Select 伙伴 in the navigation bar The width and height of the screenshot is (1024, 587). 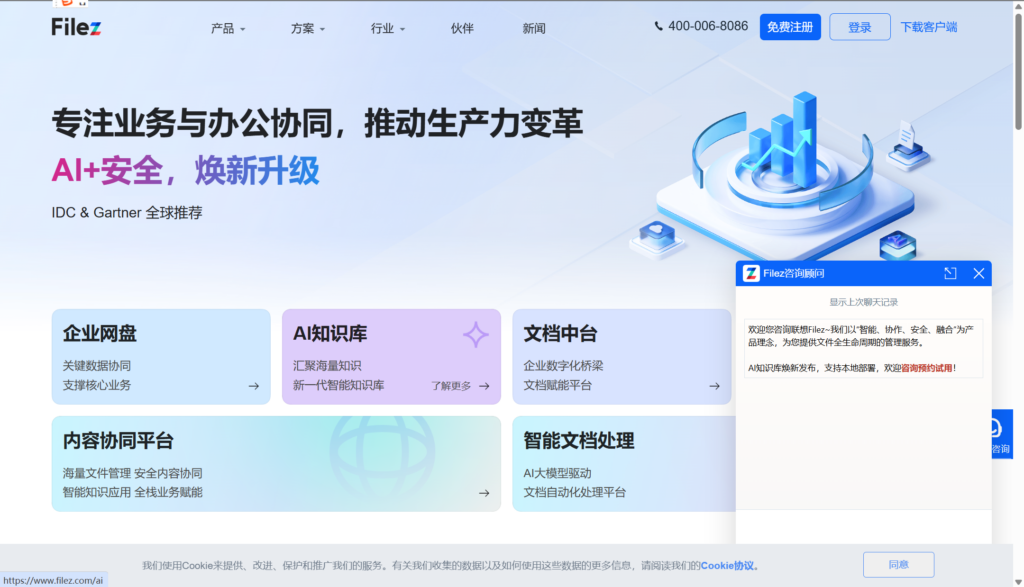point(461,28)
